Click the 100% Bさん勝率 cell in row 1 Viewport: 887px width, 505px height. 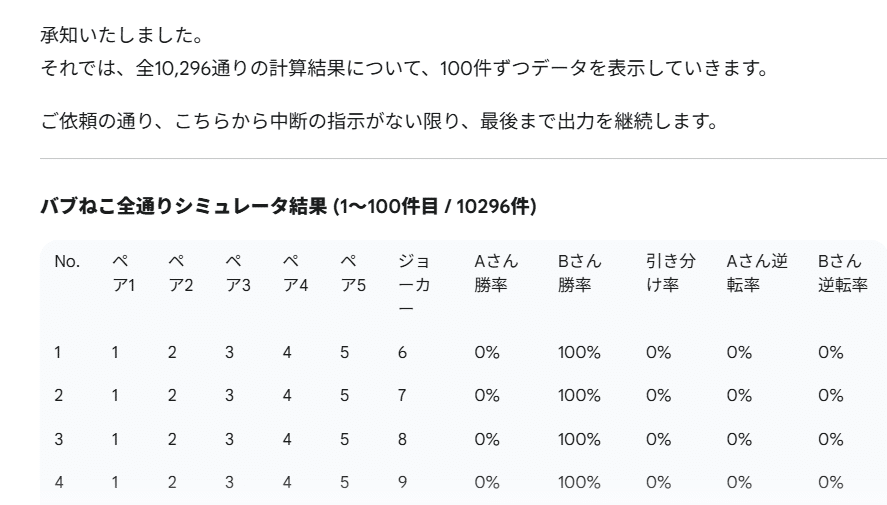point(579,352)
